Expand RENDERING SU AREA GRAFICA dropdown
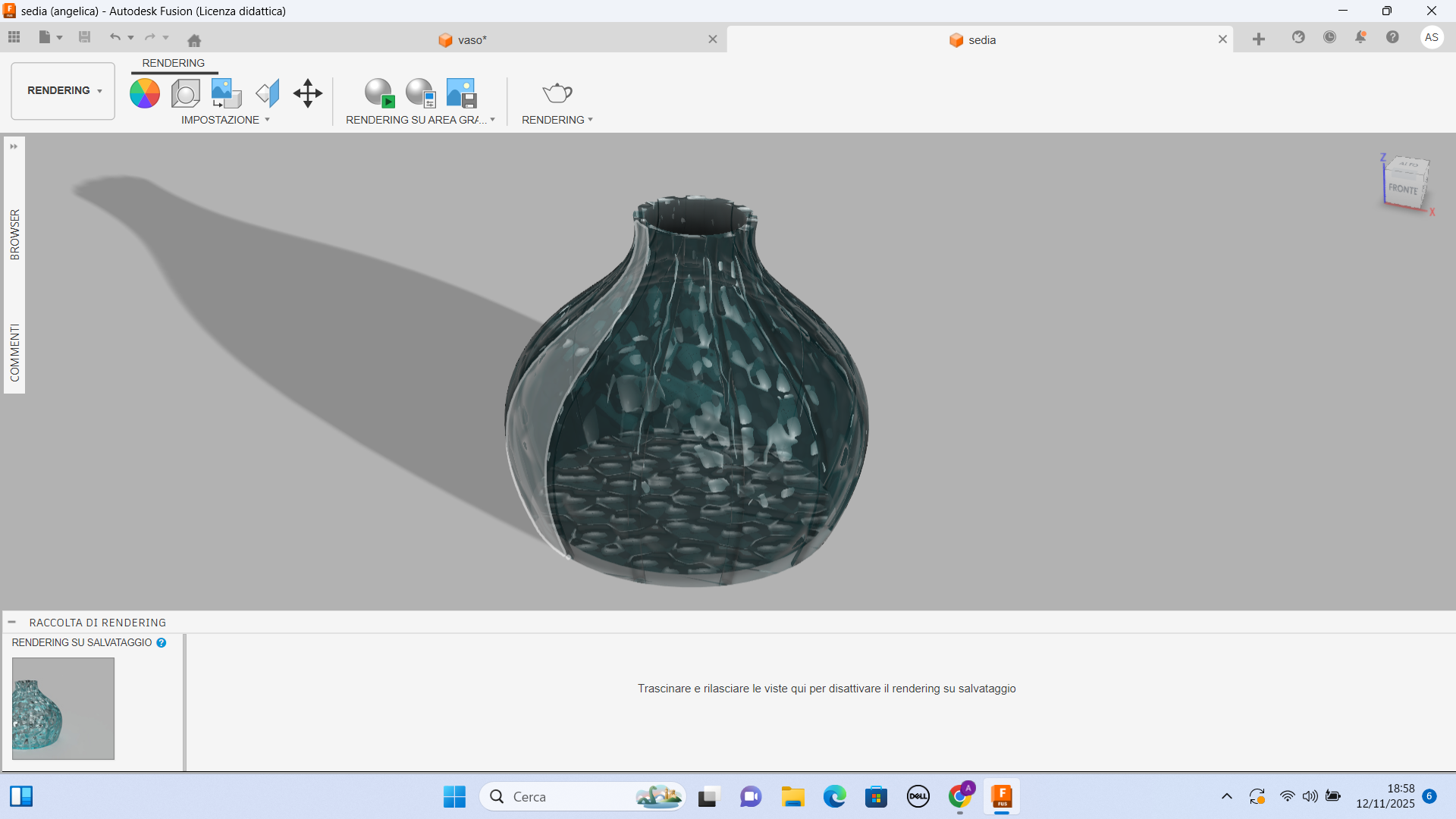 (420, 120)
